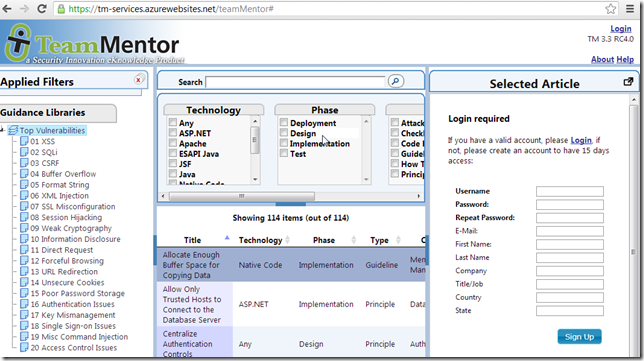Clear applied filters with red x icon
The width and height of the screenshot is (644, 361).
coord(139,80)
